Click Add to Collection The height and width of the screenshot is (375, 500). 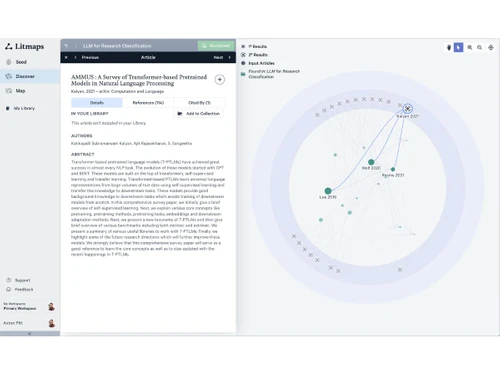199,114
